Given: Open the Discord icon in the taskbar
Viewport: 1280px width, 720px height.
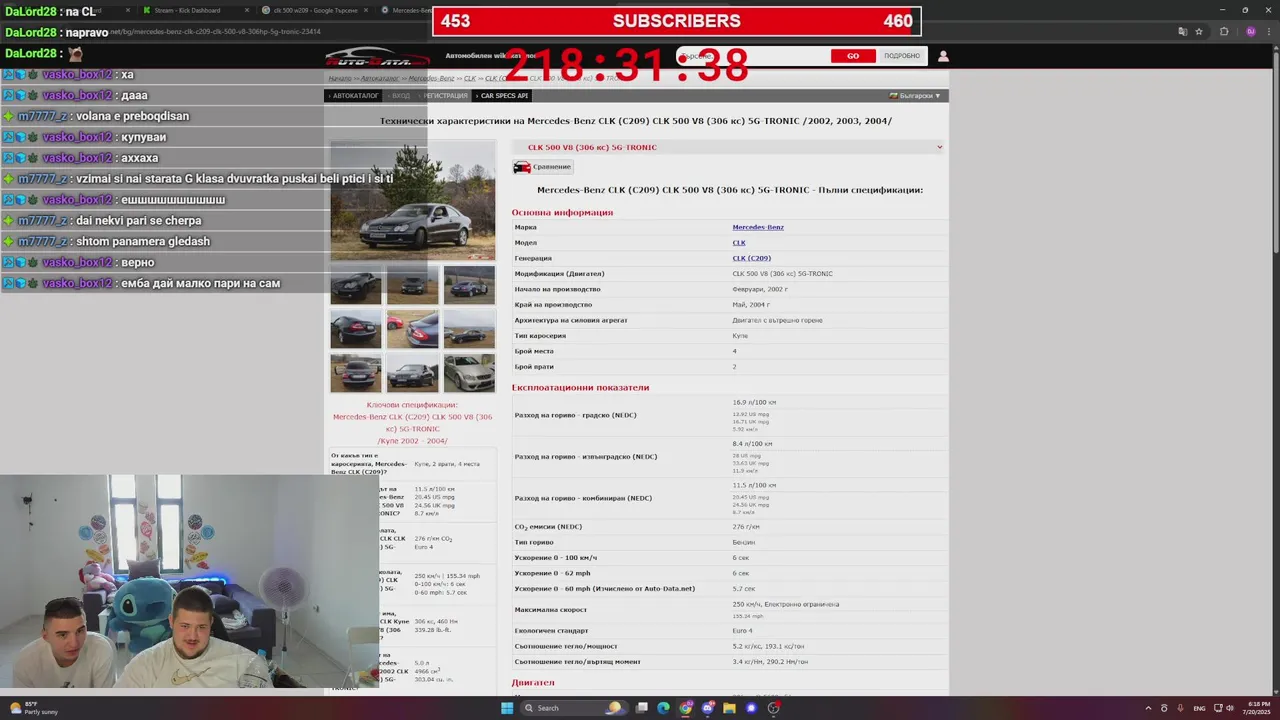Looking at the screenshot, I should pyautogui.click(x=707, y=708).
